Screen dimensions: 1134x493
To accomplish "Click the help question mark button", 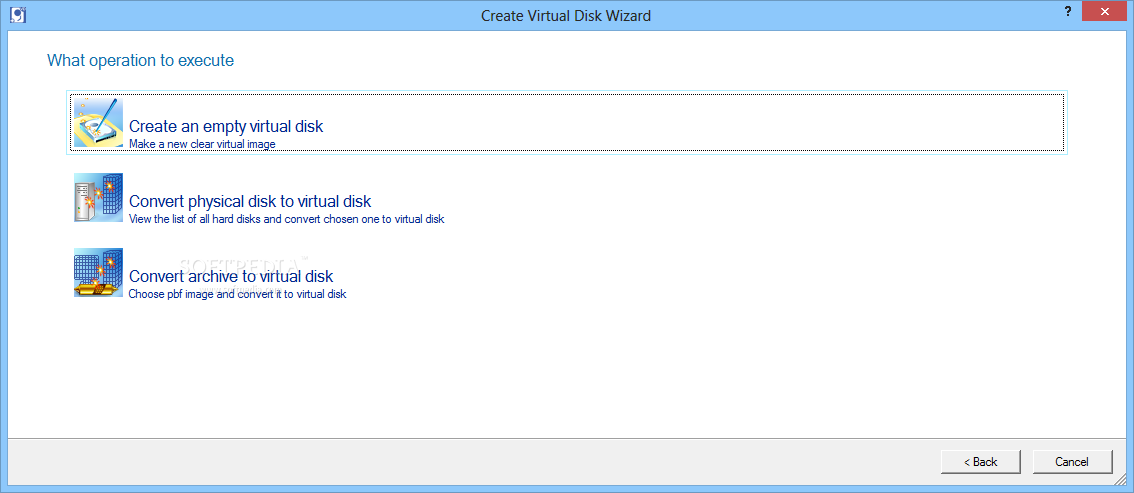I will (1067, 12).
